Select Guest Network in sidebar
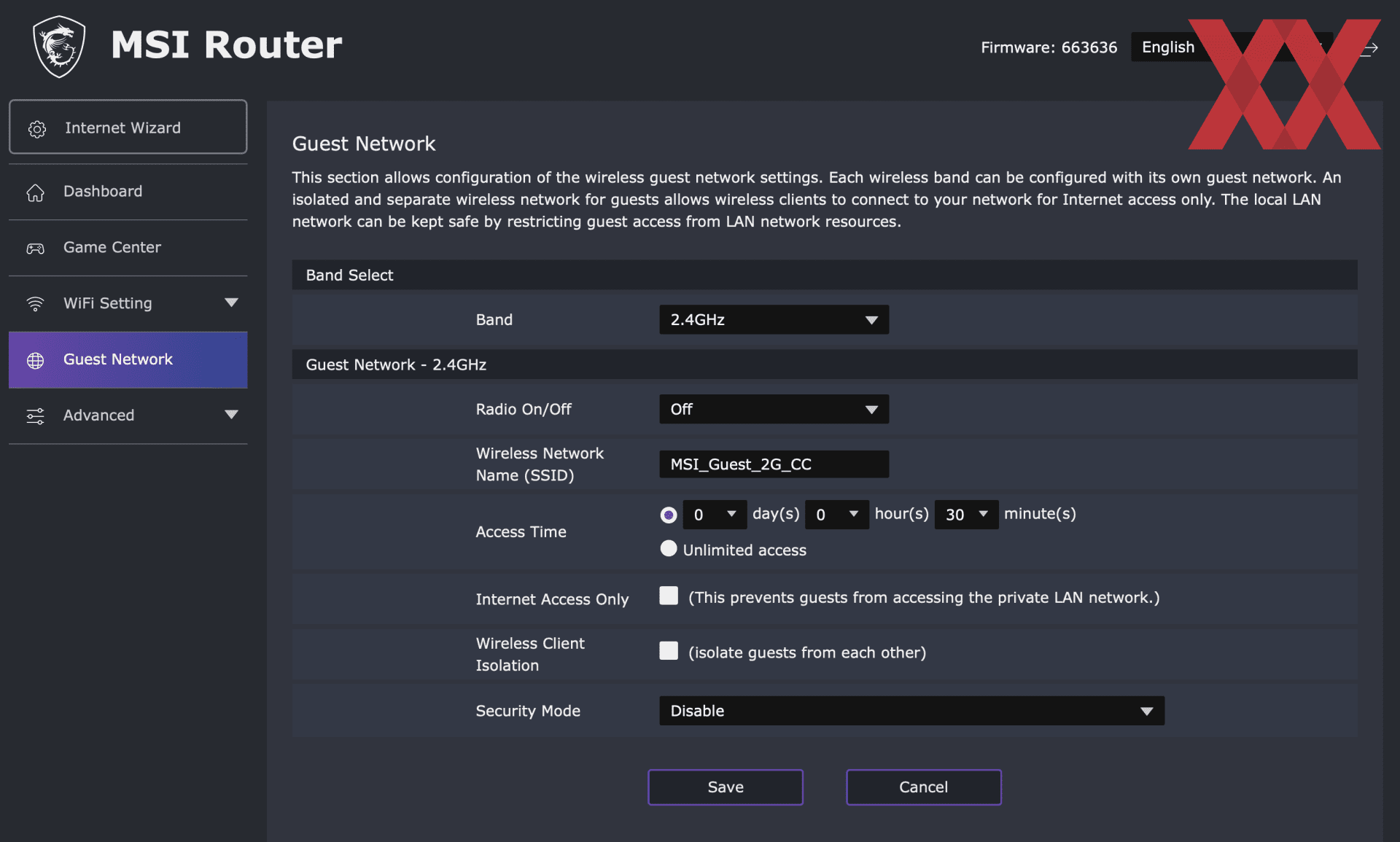The width and height of the screenshot is (1400, 842). 128,359
